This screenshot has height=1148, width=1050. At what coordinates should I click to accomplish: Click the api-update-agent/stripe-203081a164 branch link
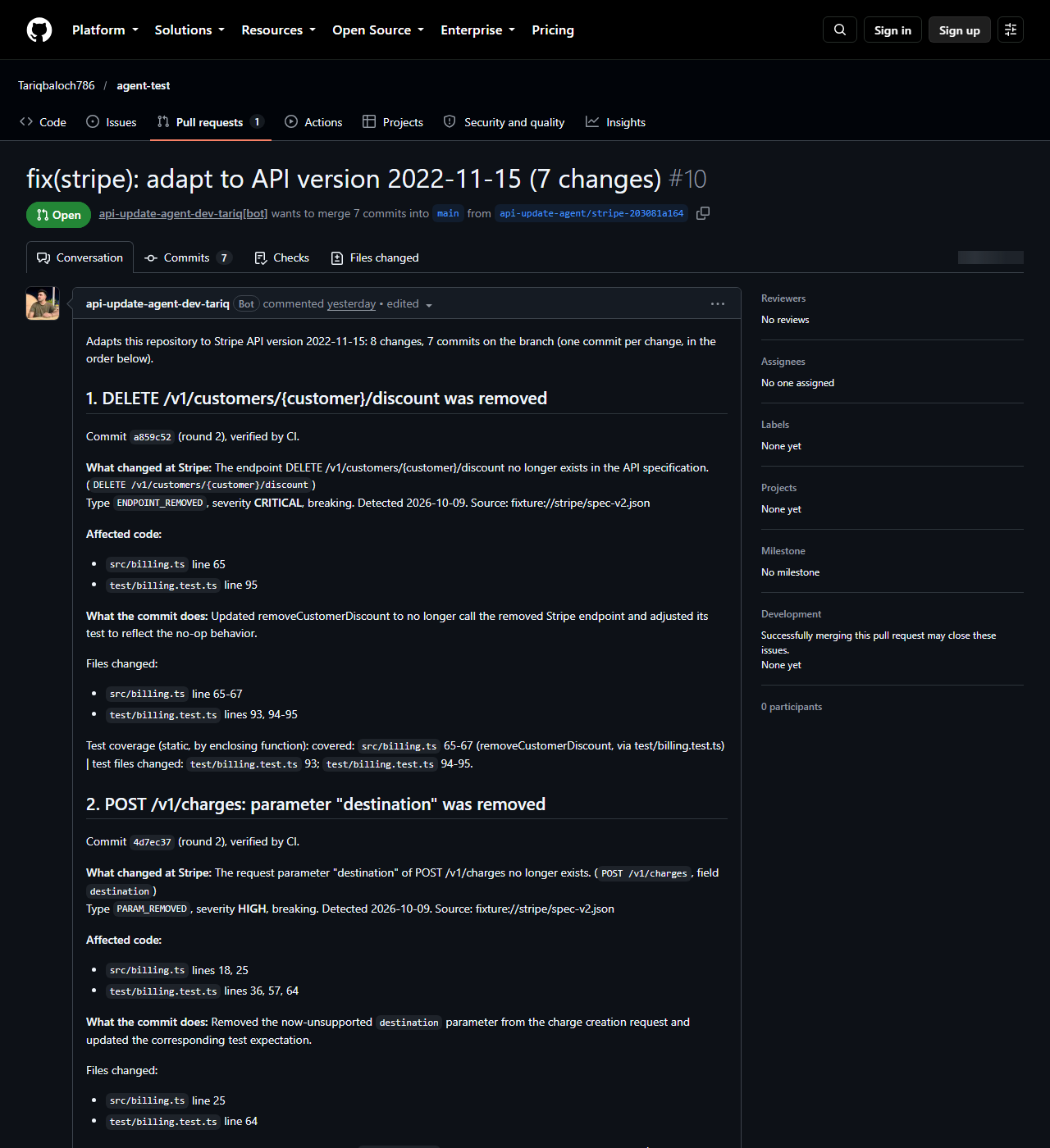(591, 213)
